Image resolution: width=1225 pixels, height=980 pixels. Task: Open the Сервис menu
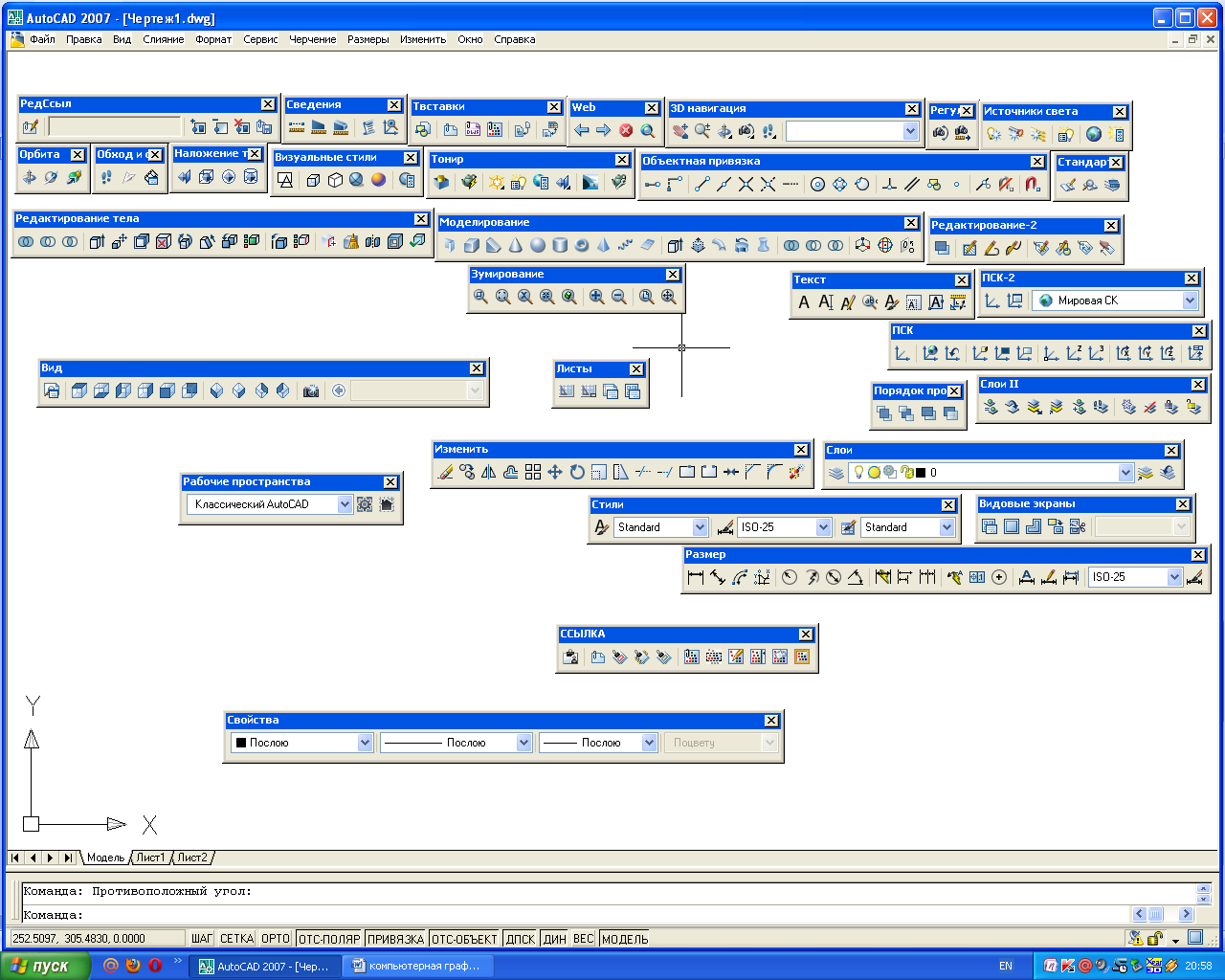pyautogui.click(x=260, y=39)
